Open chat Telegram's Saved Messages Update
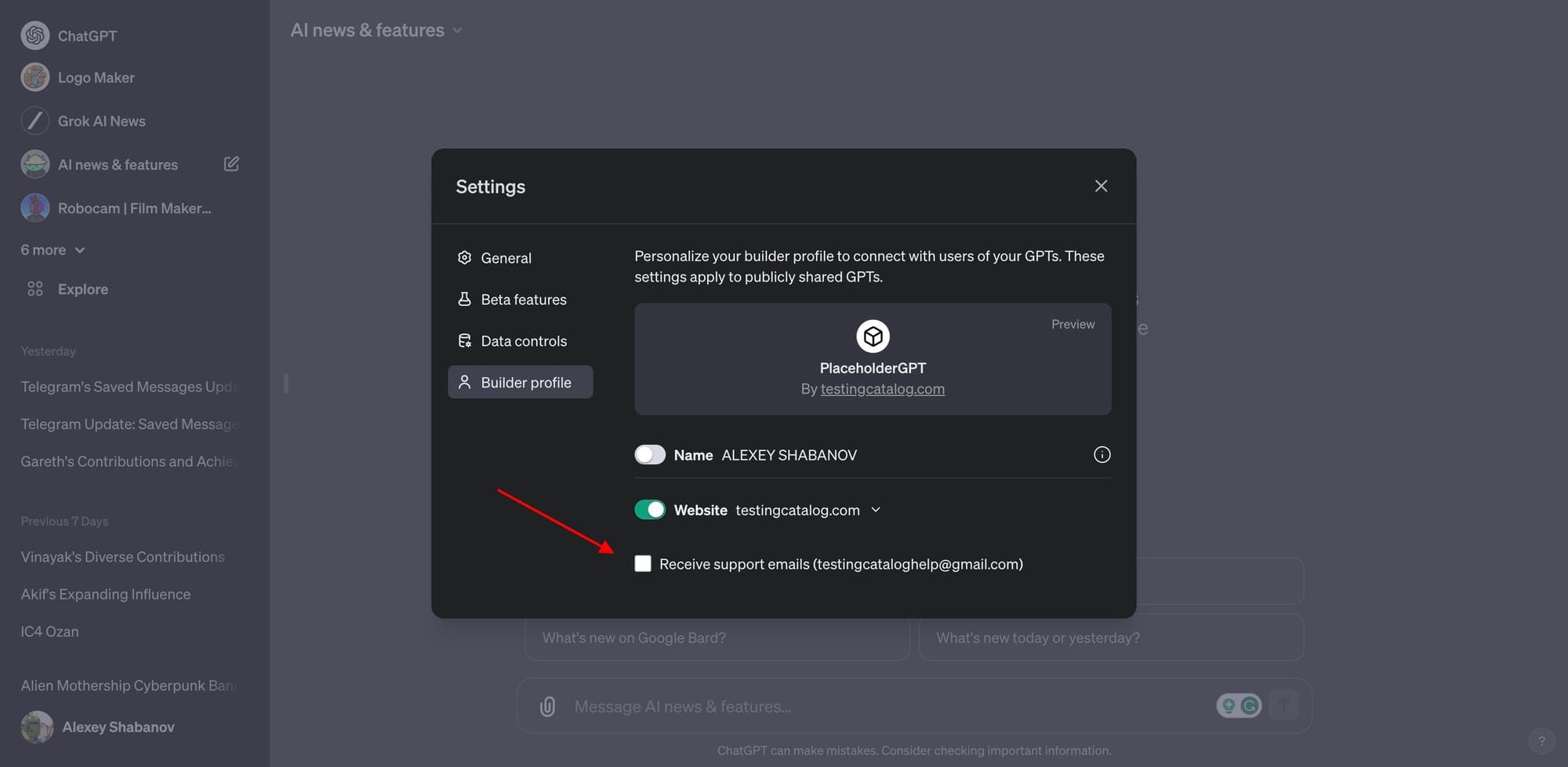The width and height of the screenshot is (1568, 767). point(129,387)
